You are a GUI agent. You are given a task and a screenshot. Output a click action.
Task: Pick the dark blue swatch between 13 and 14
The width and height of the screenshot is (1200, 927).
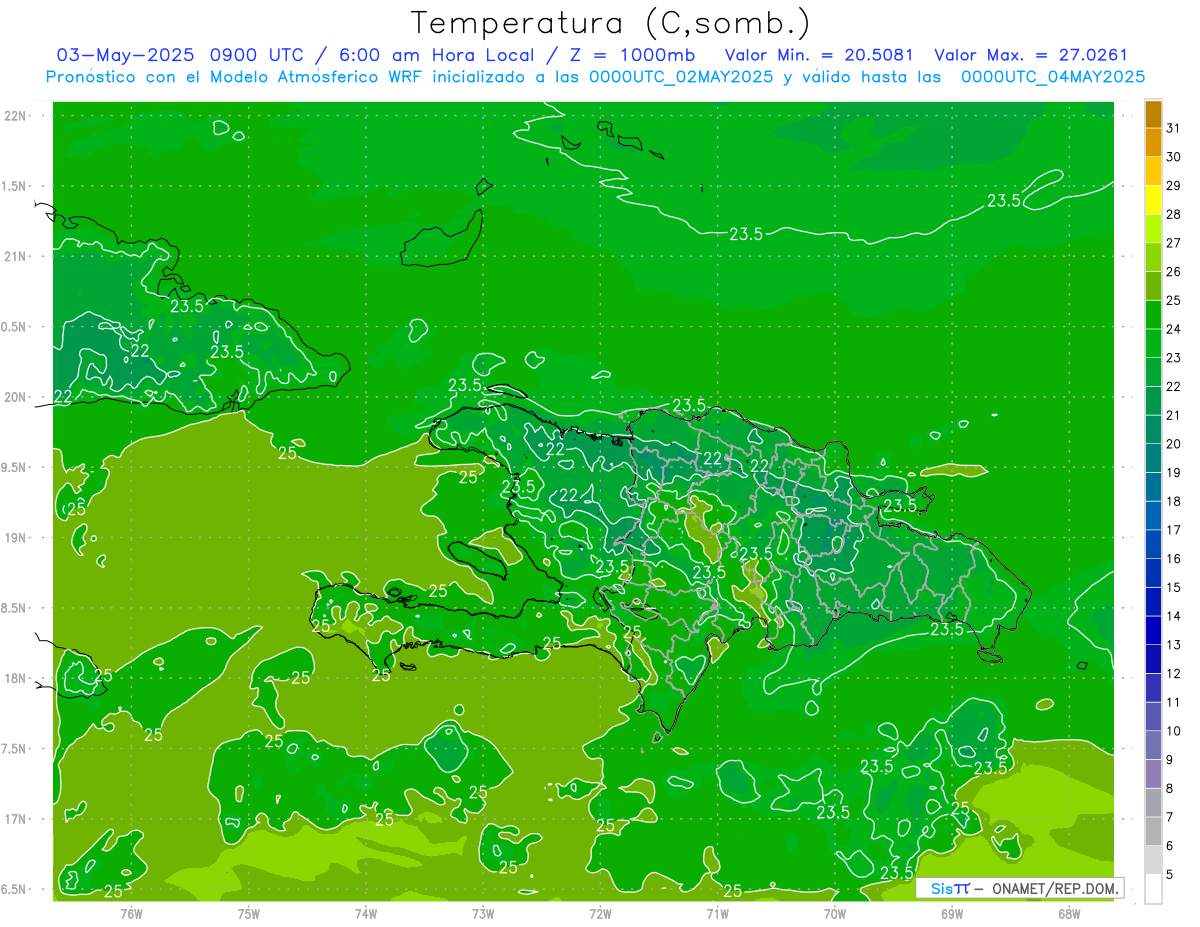point(1153,631)
